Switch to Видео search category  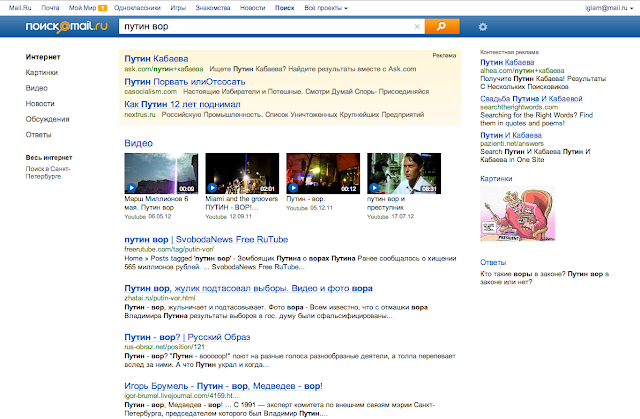36,88
